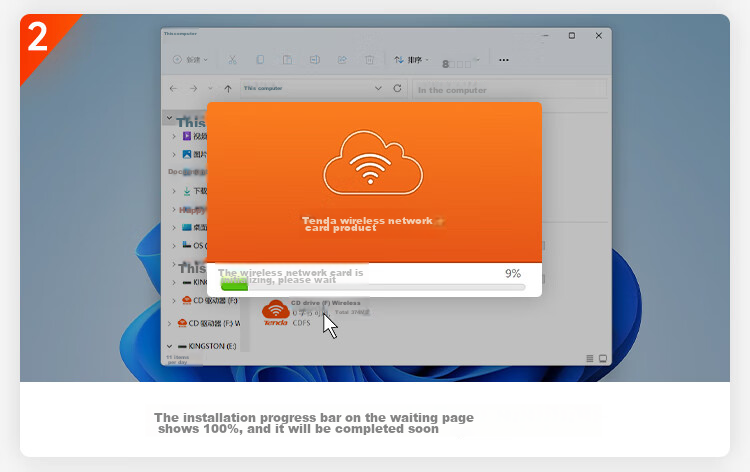Image resolution: width=750 pixels, height=472 pixels.
Task: Select the Pictures folder icon in sidebar
Action: (x=187, y=154)
